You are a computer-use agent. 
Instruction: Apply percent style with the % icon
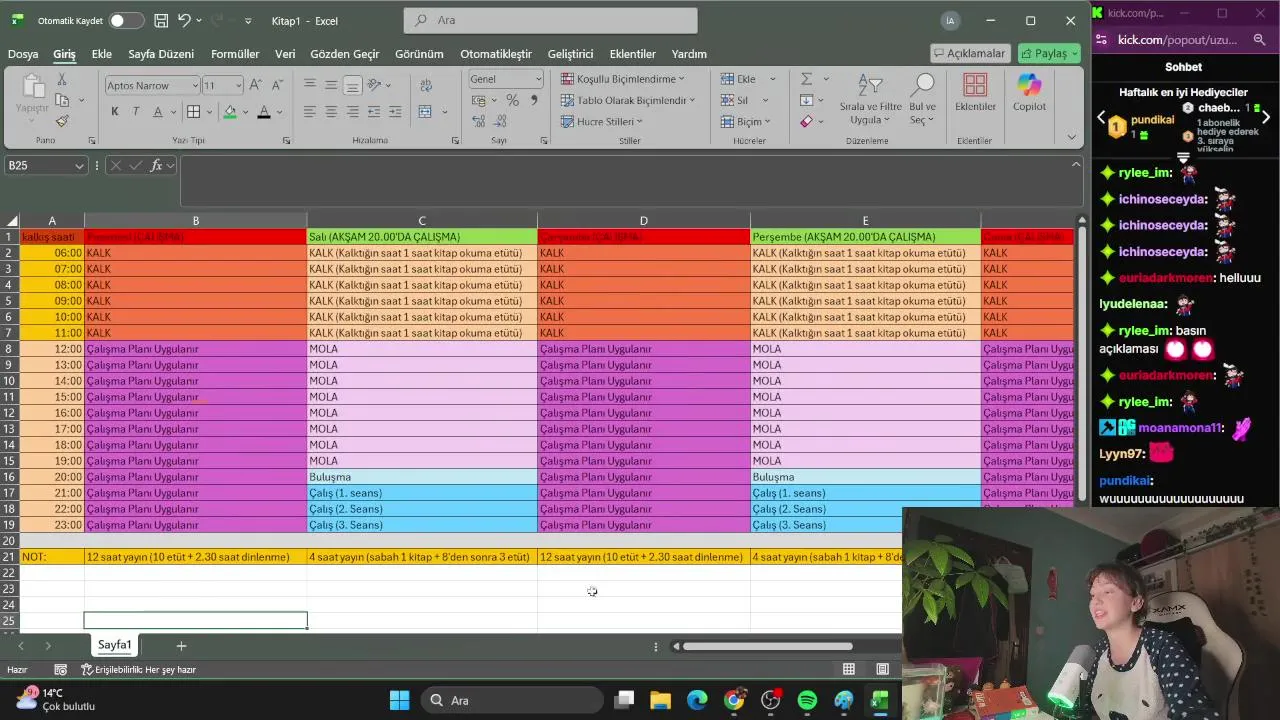pyautogui.click(x=512, y=101)
